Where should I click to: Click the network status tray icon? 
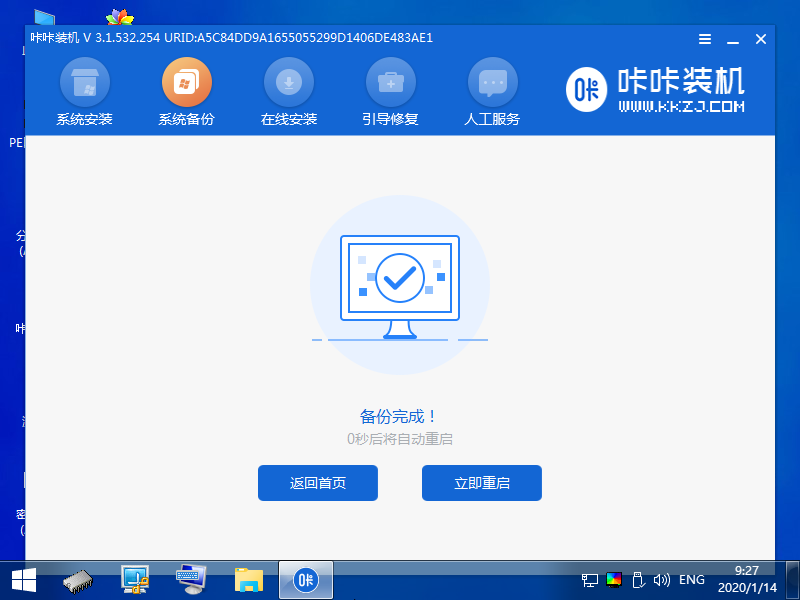pos(589,580)
